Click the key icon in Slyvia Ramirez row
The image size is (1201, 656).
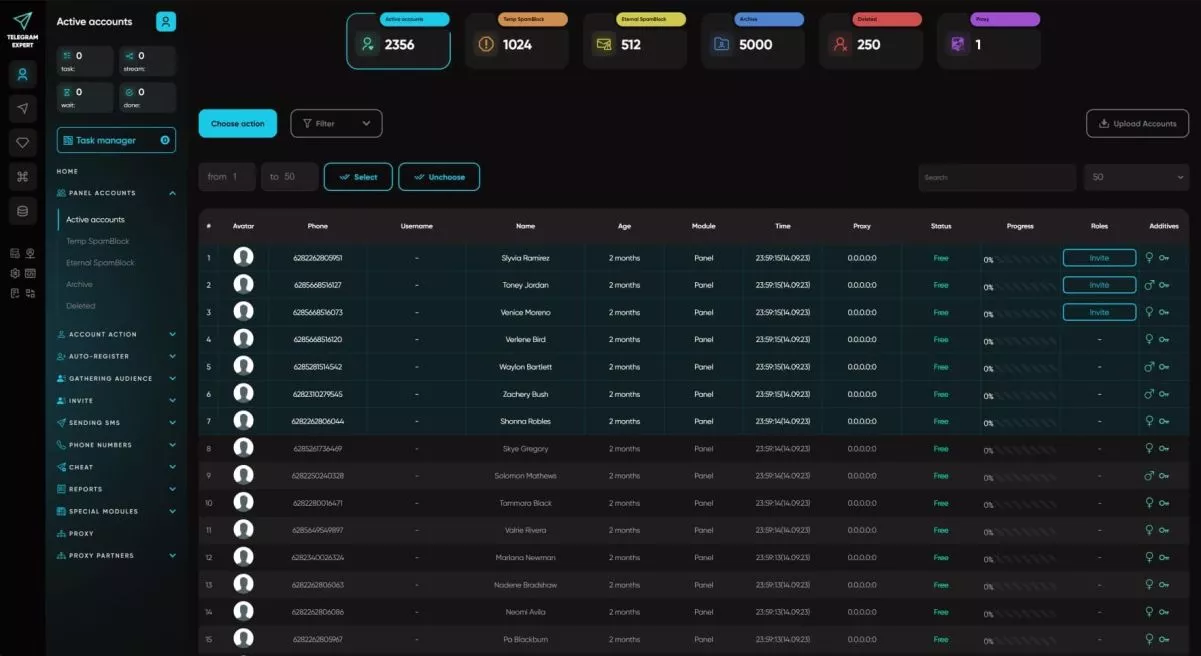click(1164, 258)
